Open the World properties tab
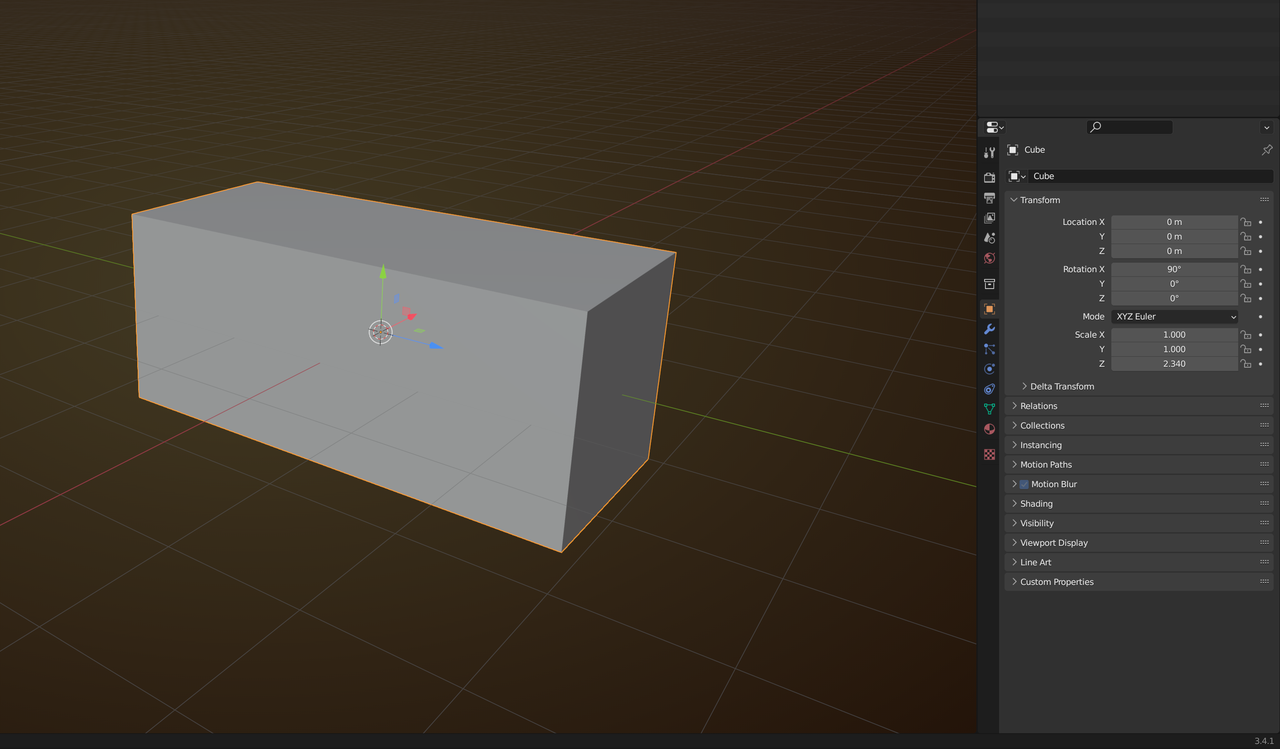1280x749 pixels. 989,258
